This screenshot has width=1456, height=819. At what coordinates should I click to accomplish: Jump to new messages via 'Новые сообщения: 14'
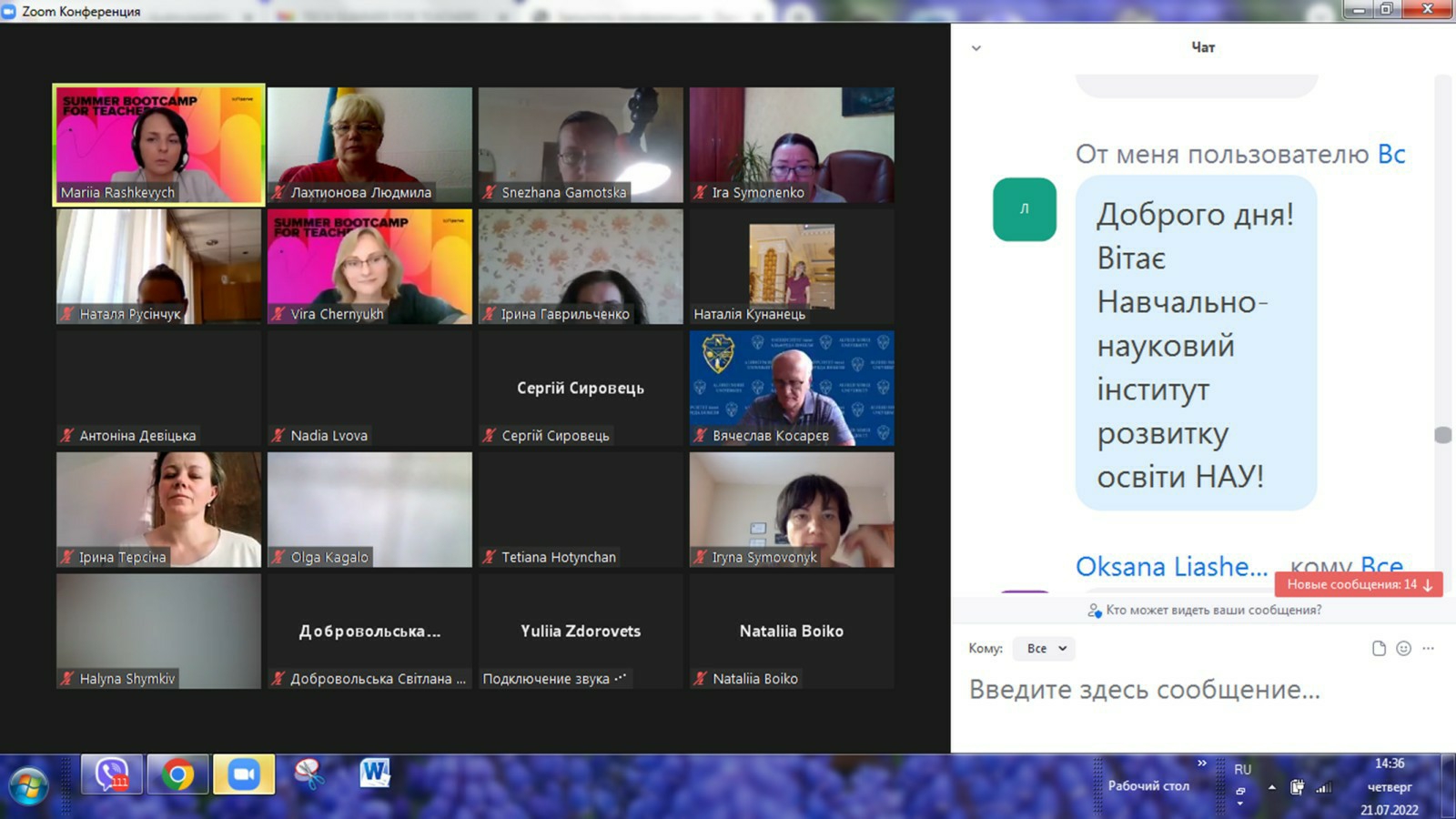pyautogui.click(x=1358, y=584)
